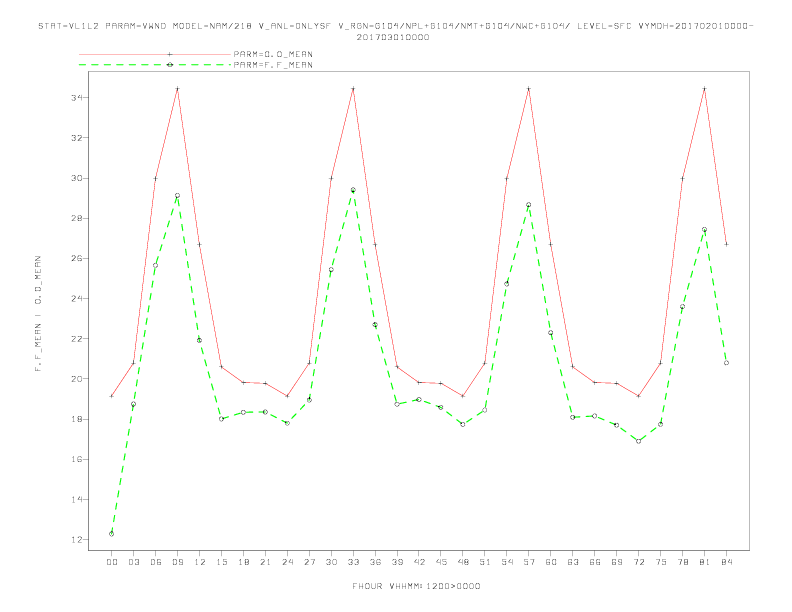Click the x-axis tick label 09

(177, 562)
